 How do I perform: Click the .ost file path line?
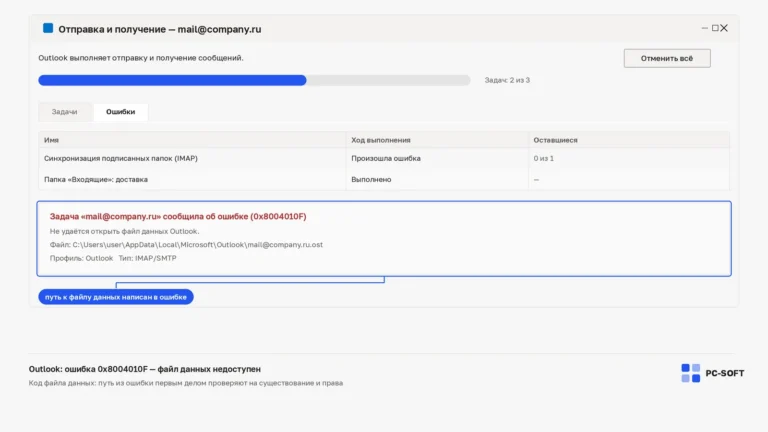pyautogui.click(x=186, y=244)
